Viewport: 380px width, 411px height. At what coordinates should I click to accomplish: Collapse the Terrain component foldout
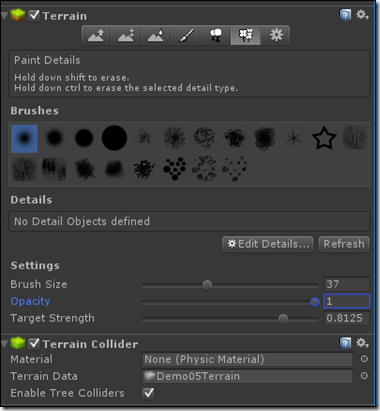(4, 16)
